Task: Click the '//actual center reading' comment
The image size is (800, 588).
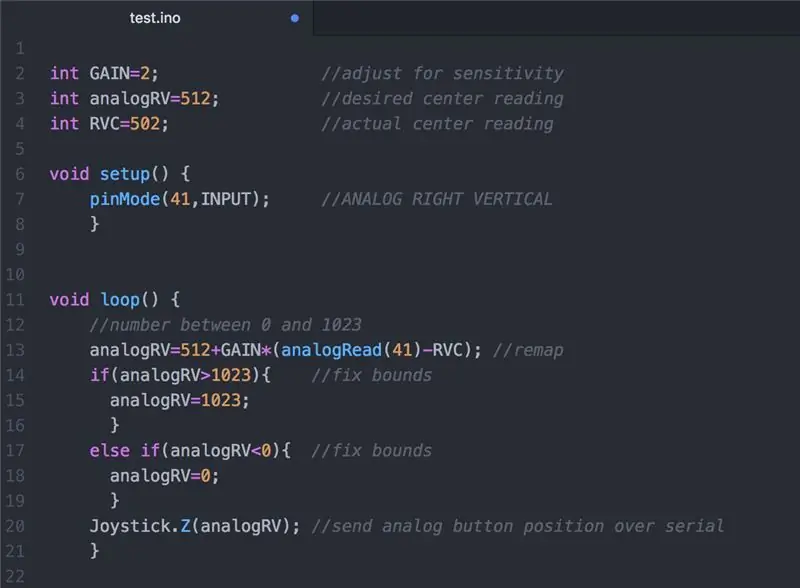Action: 437,124
